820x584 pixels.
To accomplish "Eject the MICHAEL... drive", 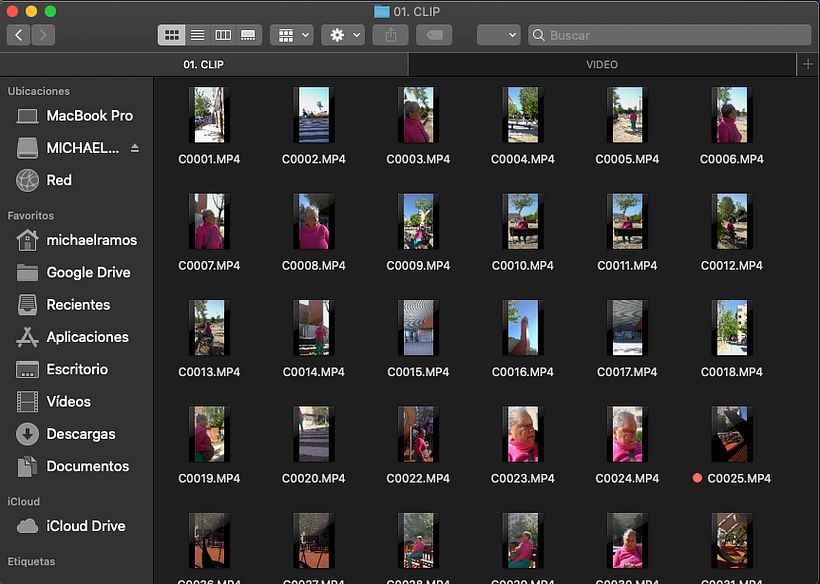I will [x=135, y=148].
